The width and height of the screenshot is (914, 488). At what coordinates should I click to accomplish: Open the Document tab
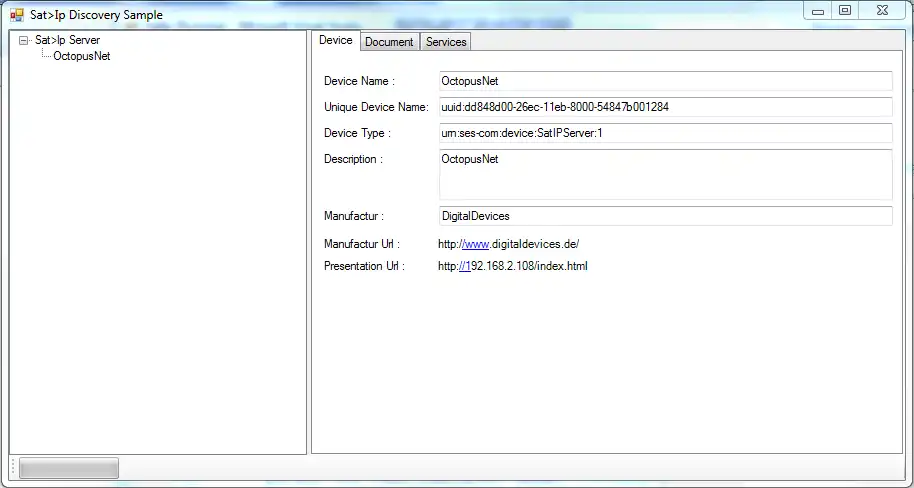tap(389, 42)
